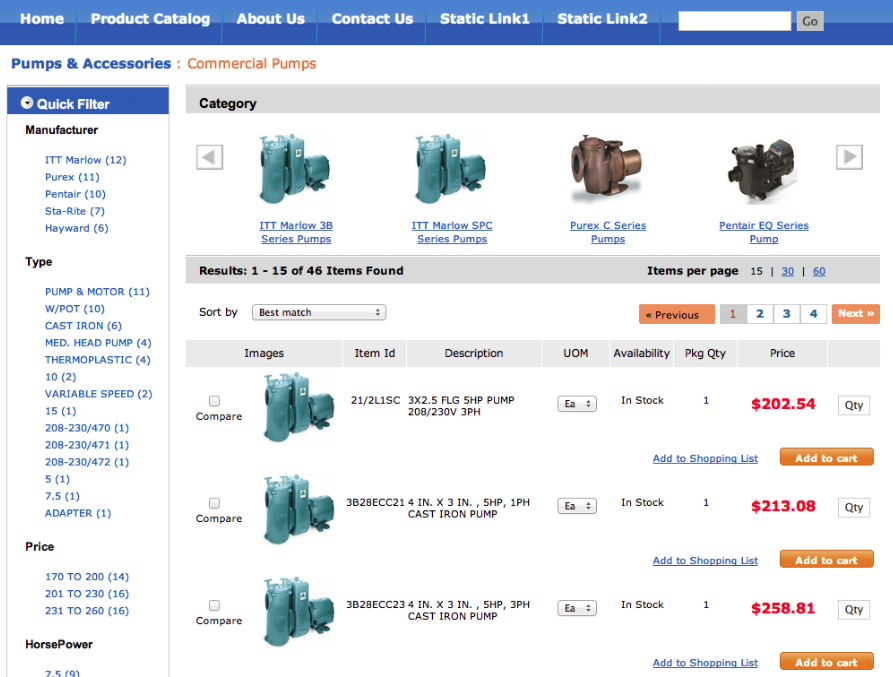
Task: Click the Previous page button
Action: tap(677, 314)
